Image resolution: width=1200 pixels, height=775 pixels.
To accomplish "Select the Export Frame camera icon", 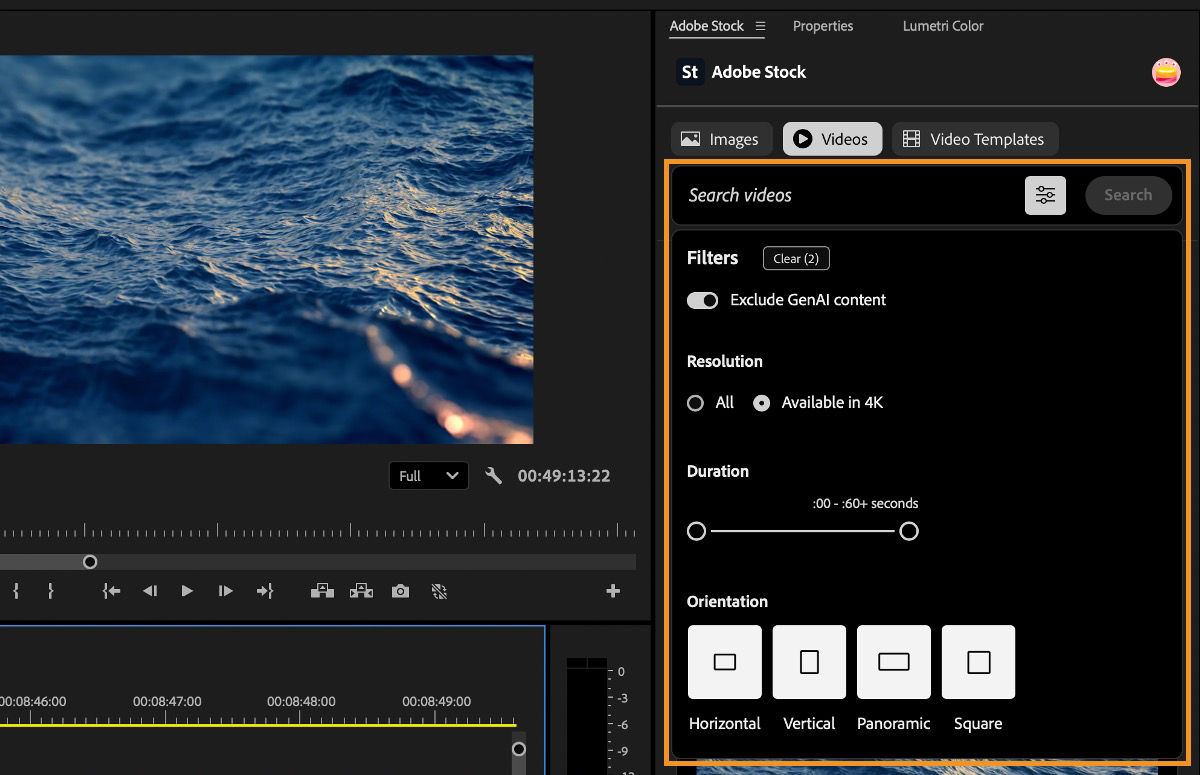I will (x=400, y=591).
